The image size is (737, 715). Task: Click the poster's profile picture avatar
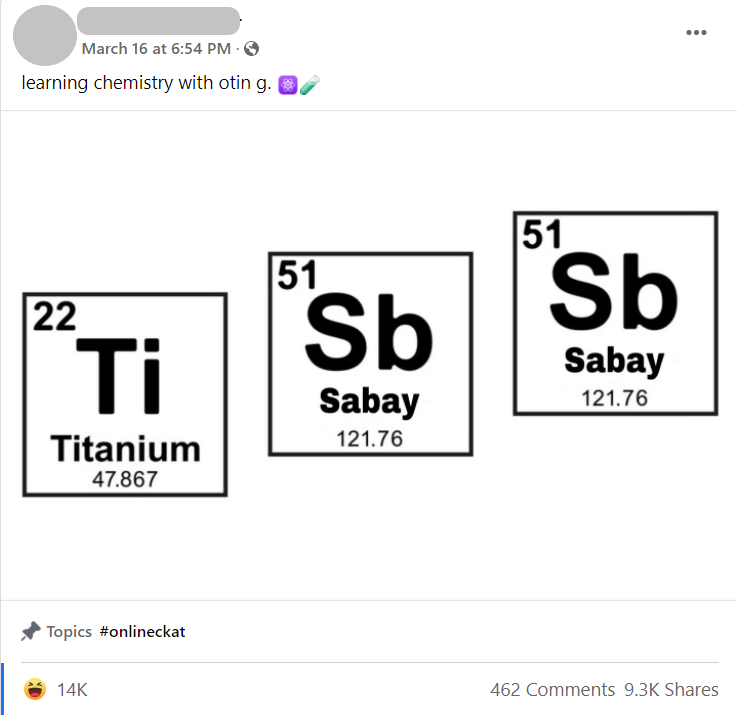[45, 35]
